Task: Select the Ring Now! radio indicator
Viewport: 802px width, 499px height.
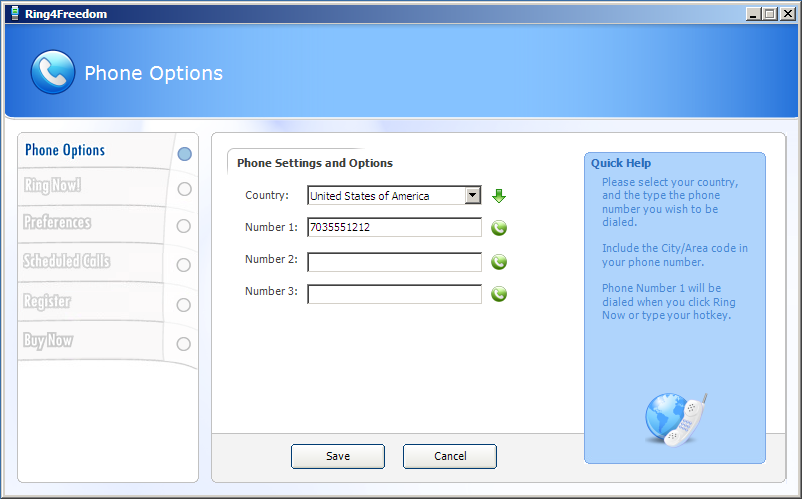Action: click(184, 189)
